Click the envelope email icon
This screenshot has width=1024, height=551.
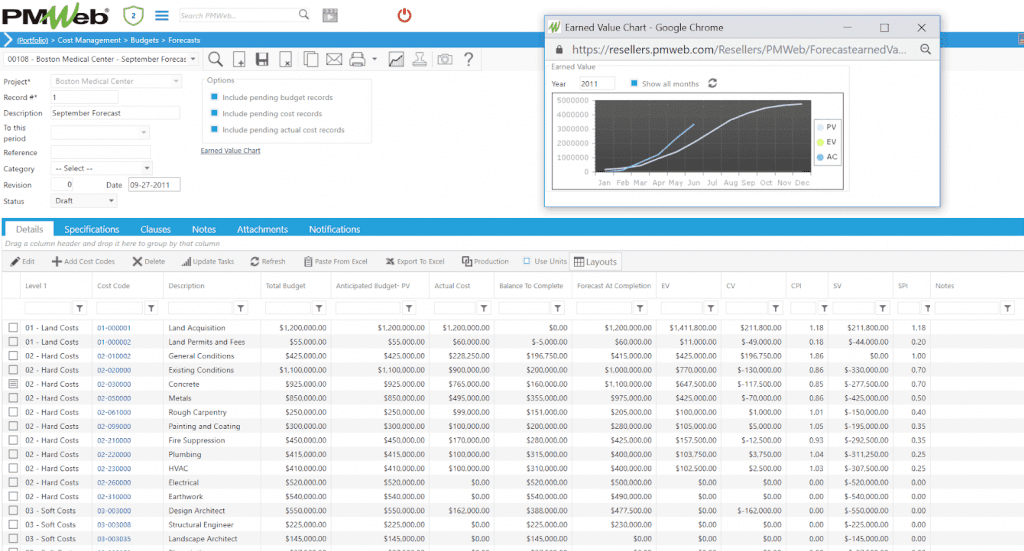click(x=333, y=60)
